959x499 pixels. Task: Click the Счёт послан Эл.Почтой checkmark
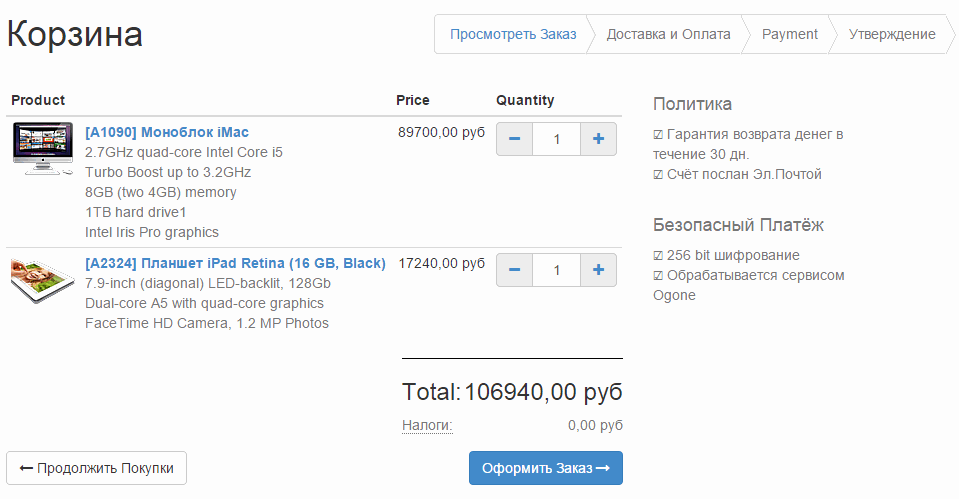point(658,175)
